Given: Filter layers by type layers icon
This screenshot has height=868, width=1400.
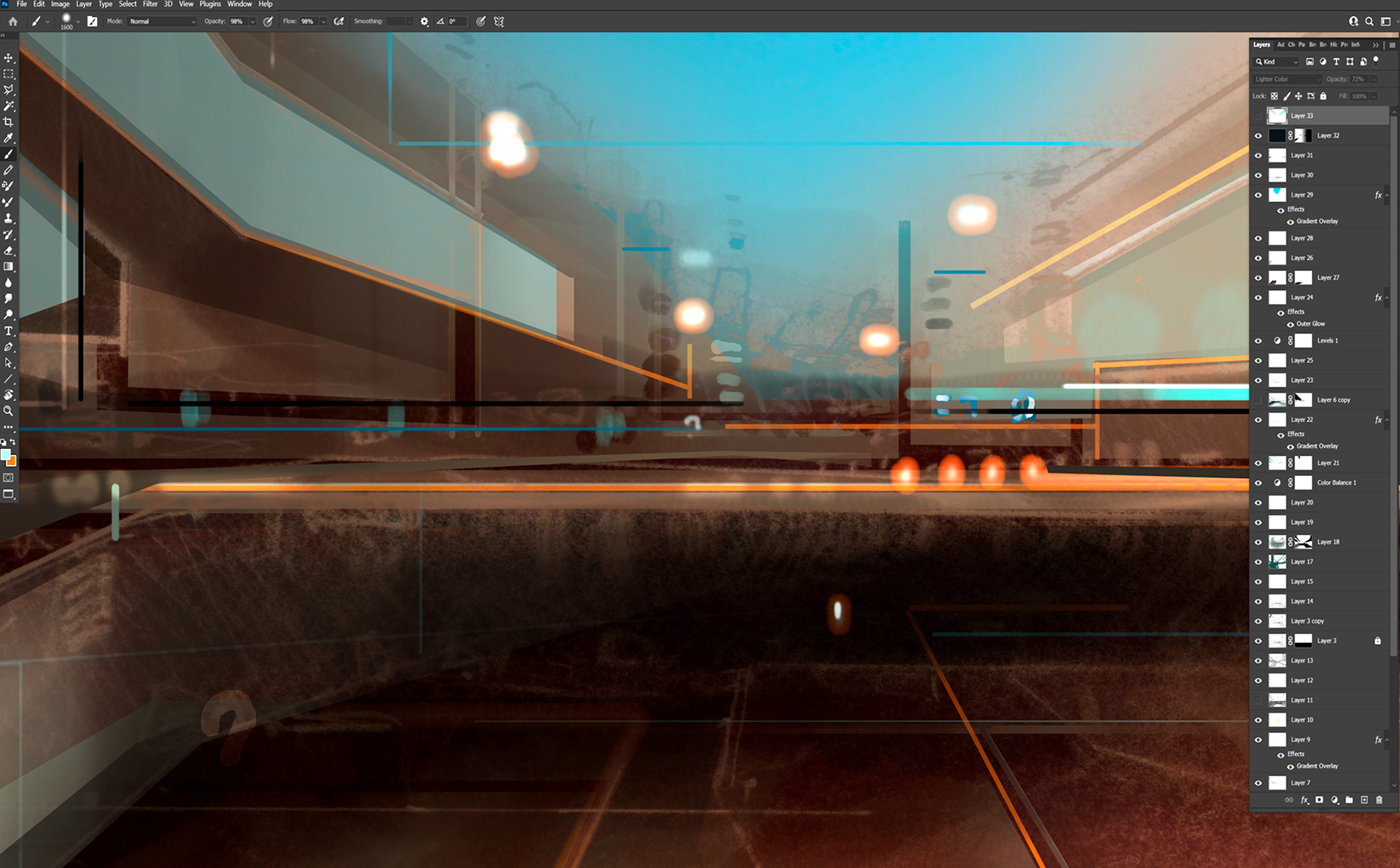Looking at the screenshot, I should coord(1336,62).
